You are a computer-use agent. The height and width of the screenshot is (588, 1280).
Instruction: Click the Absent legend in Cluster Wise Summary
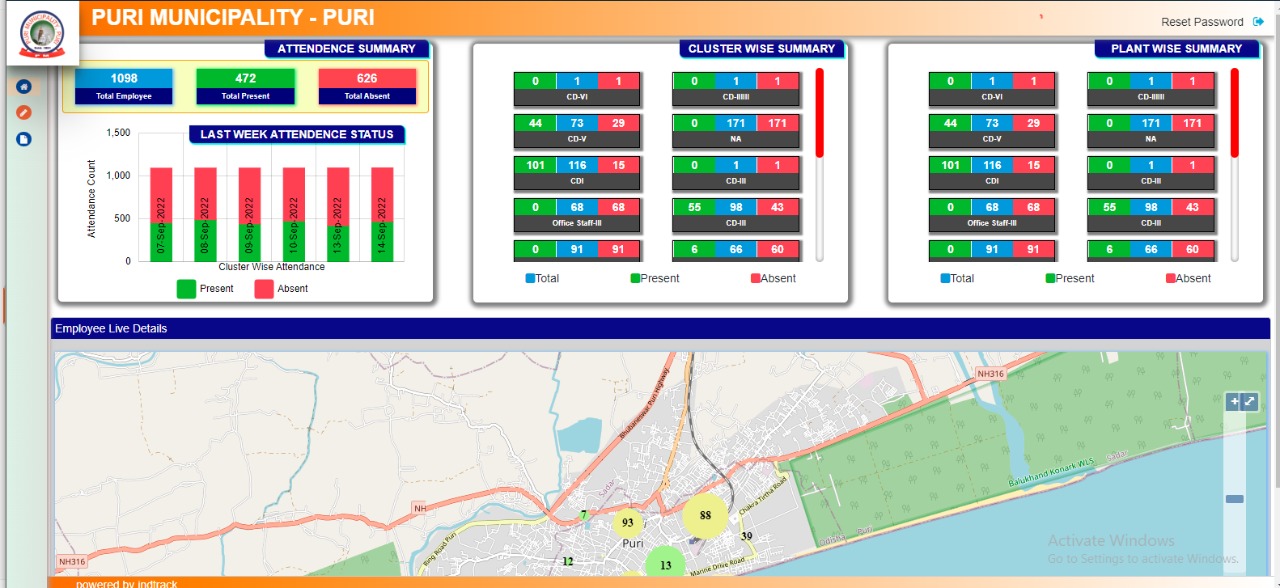pos(773,278)
